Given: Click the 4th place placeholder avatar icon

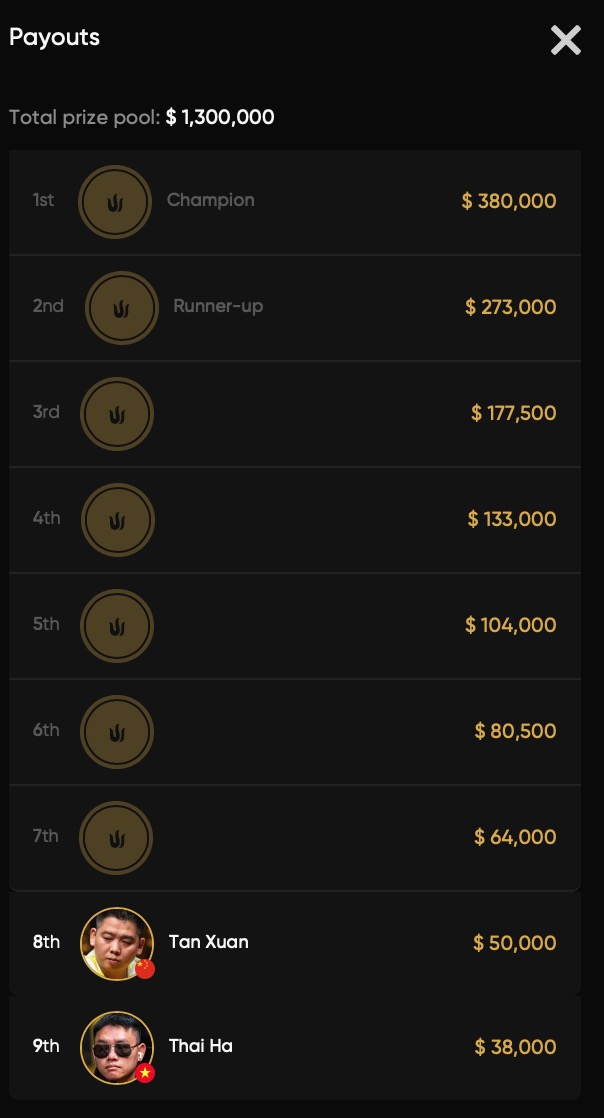Looking at the screenshot, I should (x=117, y=520).
